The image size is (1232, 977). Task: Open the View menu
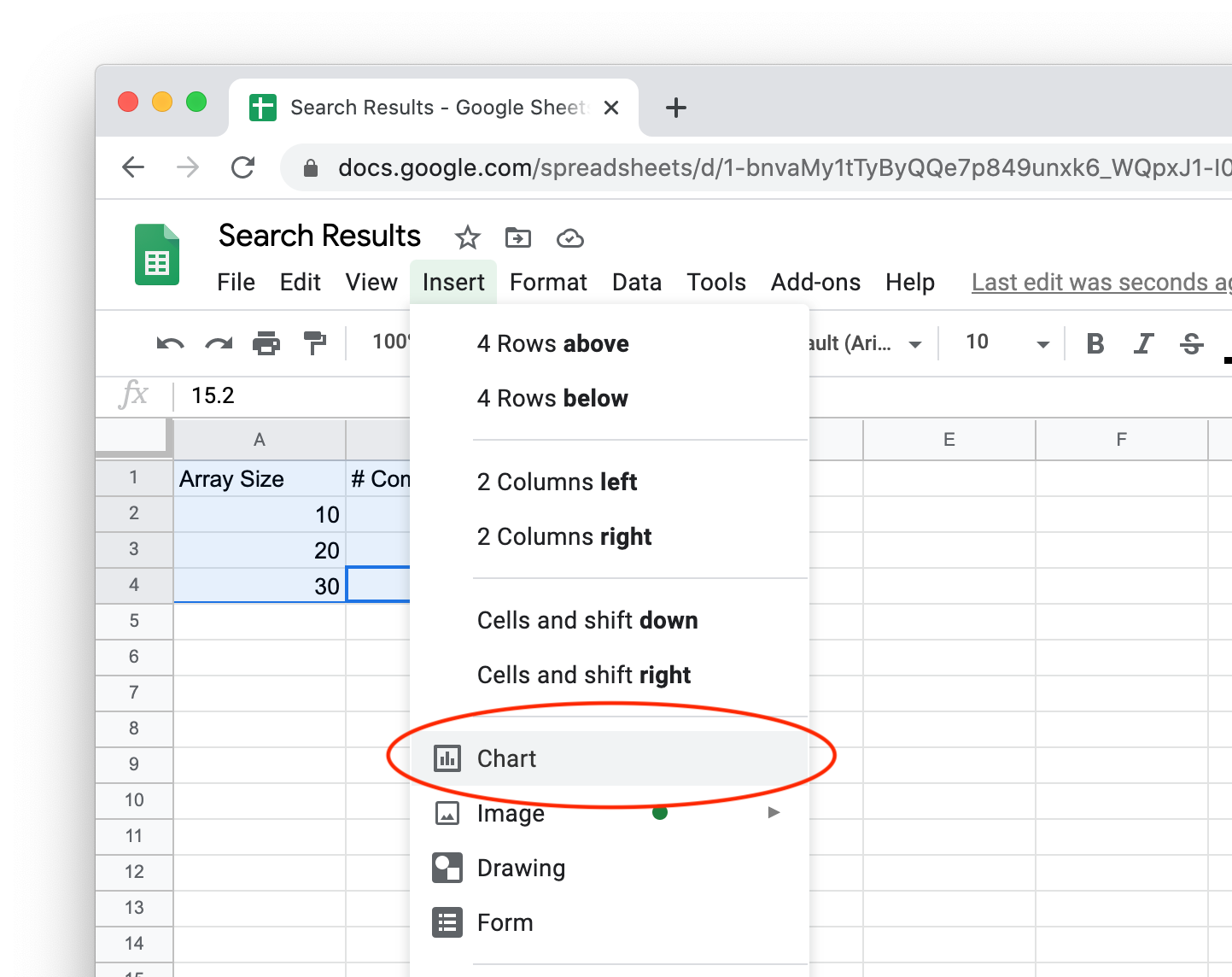coord(371,283)
